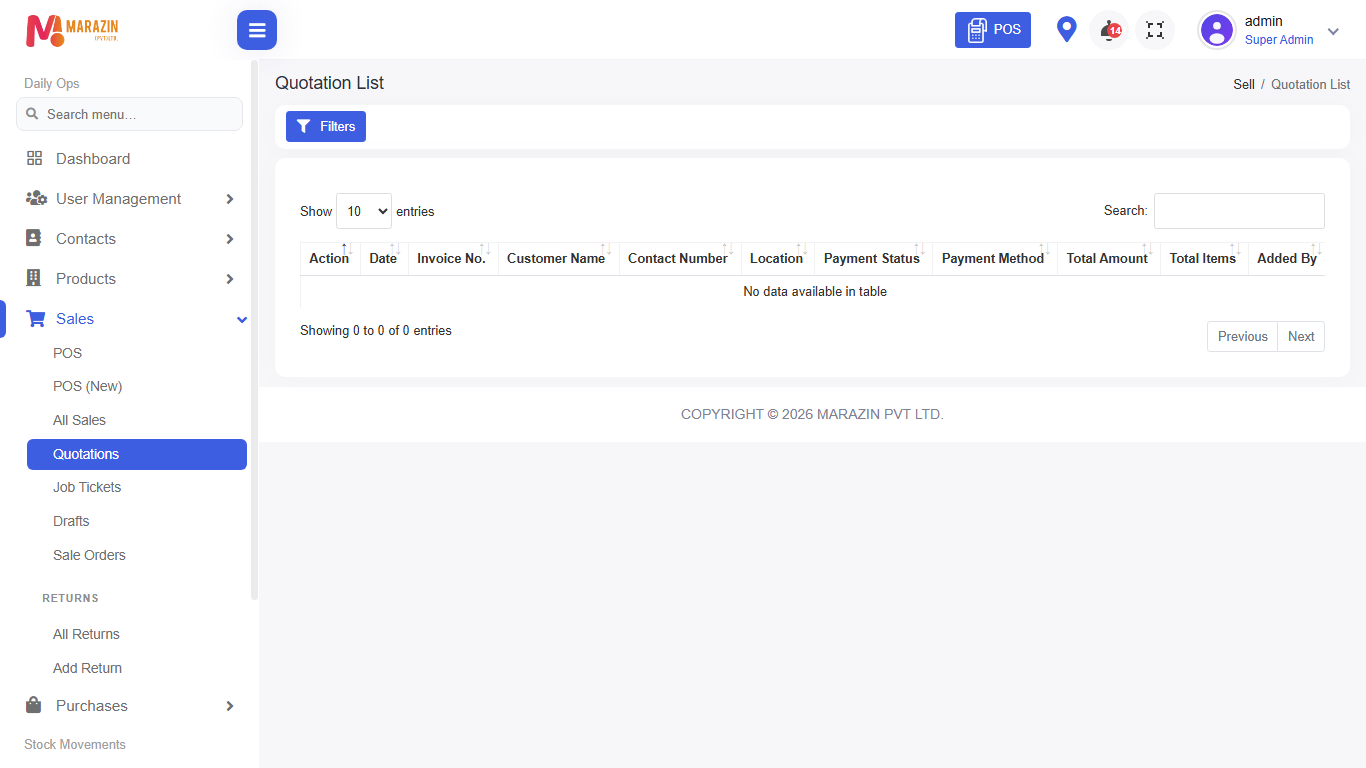Click the Sell breadcrumb link

pyautogui.click(x=1244, y=84)
